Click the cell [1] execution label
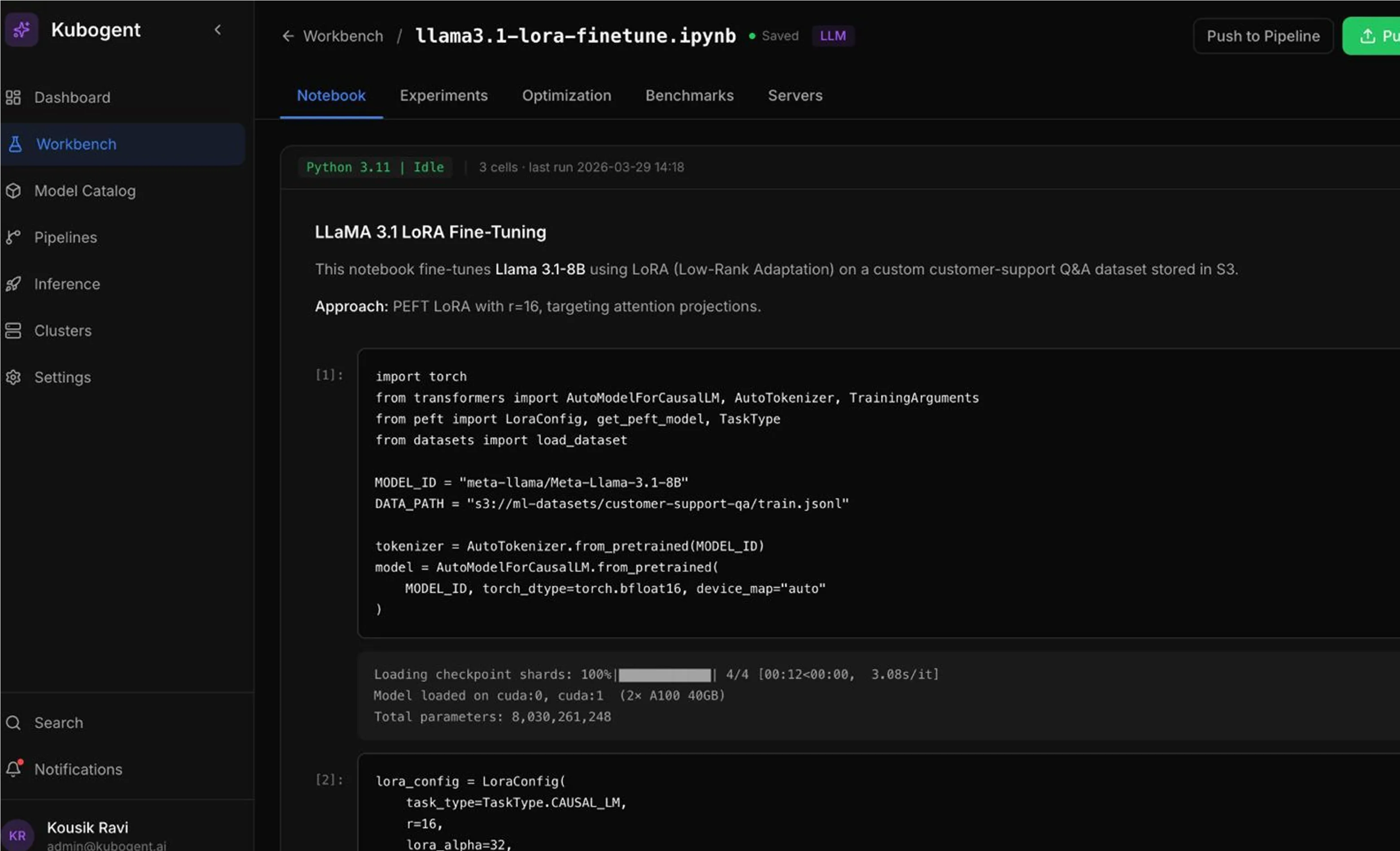Viewport: 1400px width, 851px height. tap(329, 375)
